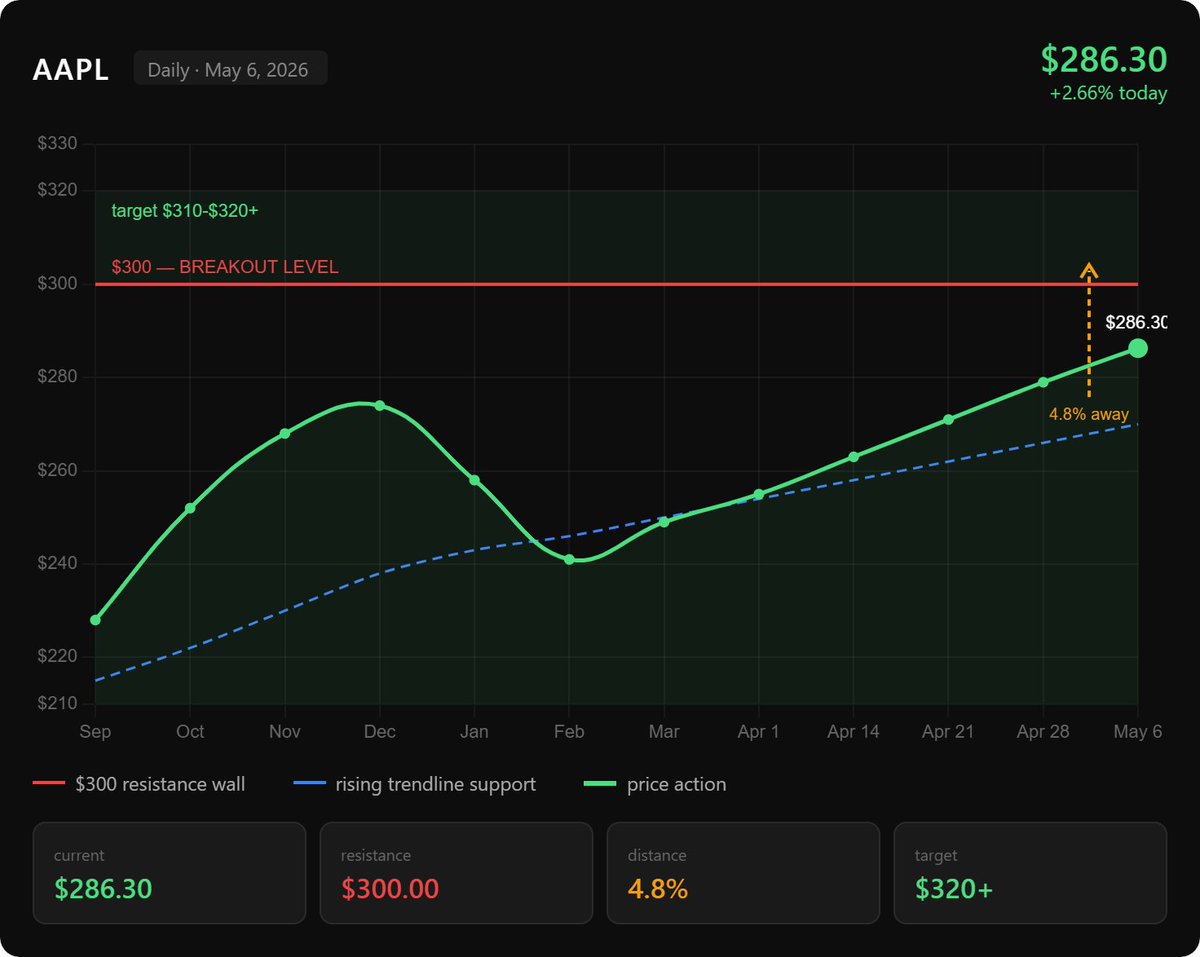The width and height of the screenshot is (1200, 957).
Task: Click the green price action legend swatch
Action: [x=599, y=784]
